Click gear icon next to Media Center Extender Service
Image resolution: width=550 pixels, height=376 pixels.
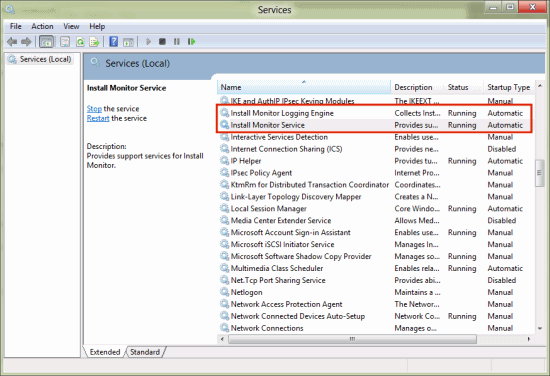(224, 220)
